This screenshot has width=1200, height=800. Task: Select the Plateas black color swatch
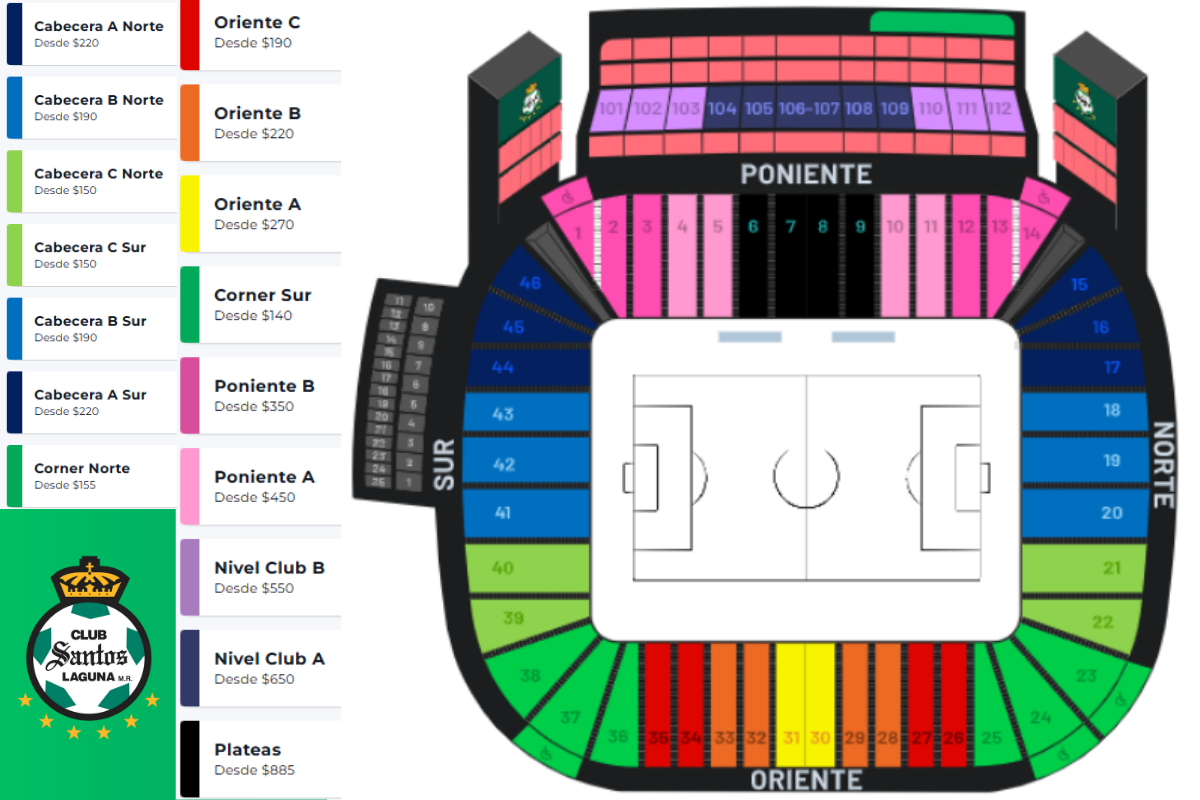click(190, 759)
